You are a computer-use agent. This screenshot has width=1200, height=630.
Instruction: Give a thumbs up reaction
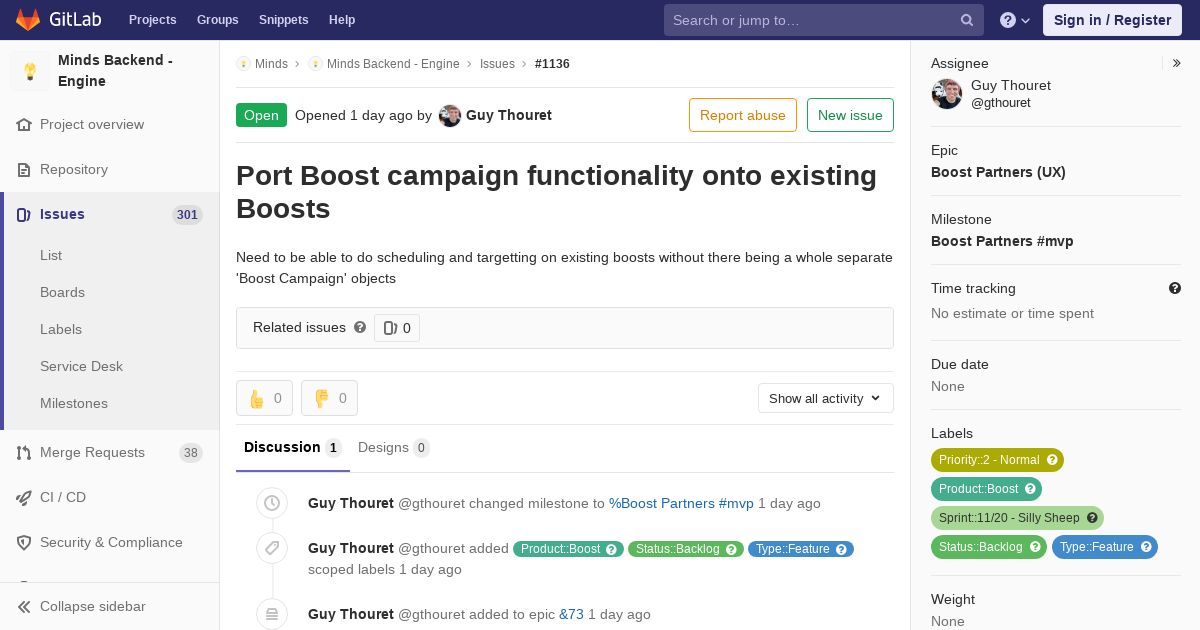pyautogui.click(x=264, y=398)
